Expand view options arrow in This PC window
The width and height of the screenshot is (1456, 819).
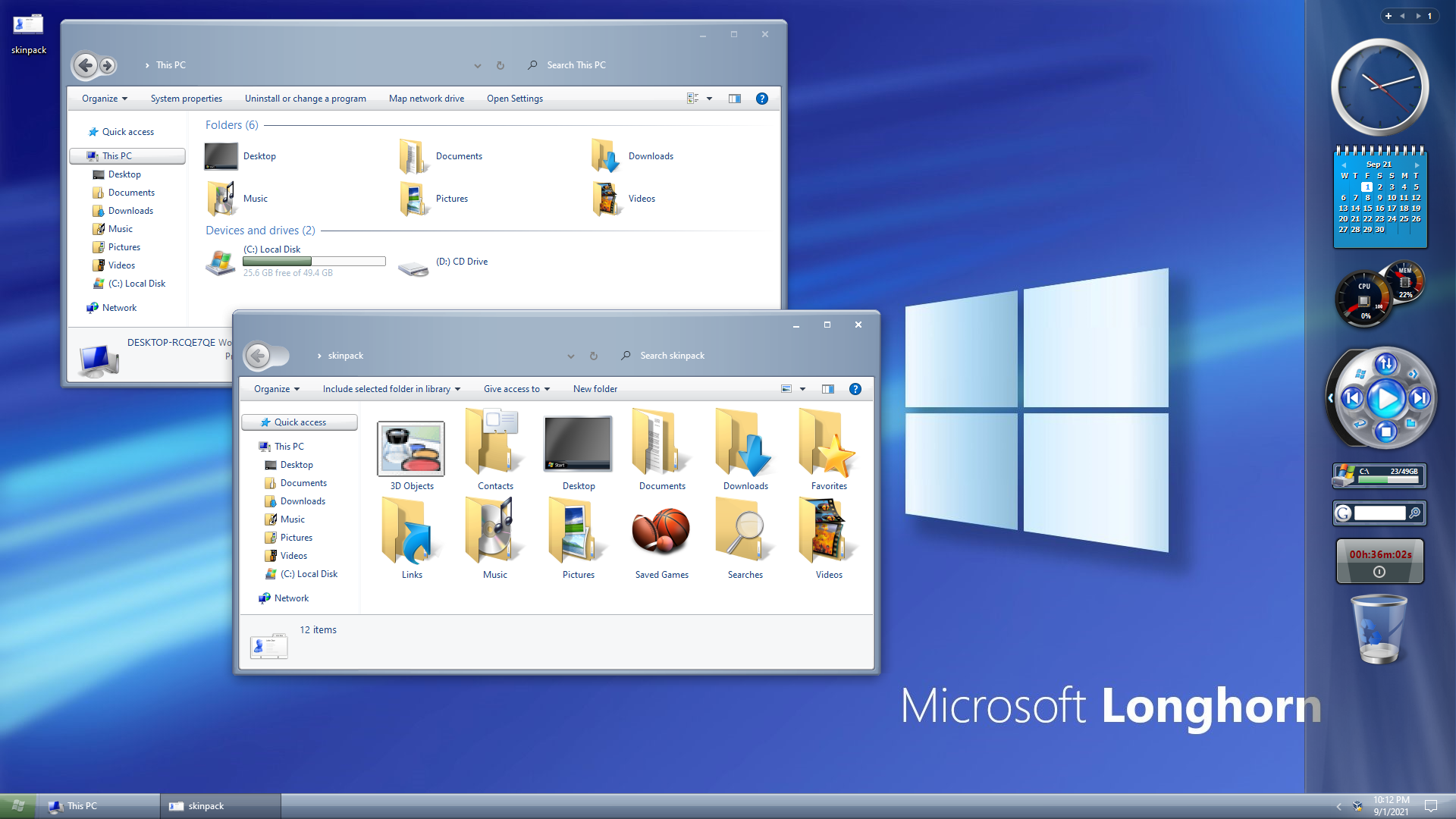click(x=709, y=99)
